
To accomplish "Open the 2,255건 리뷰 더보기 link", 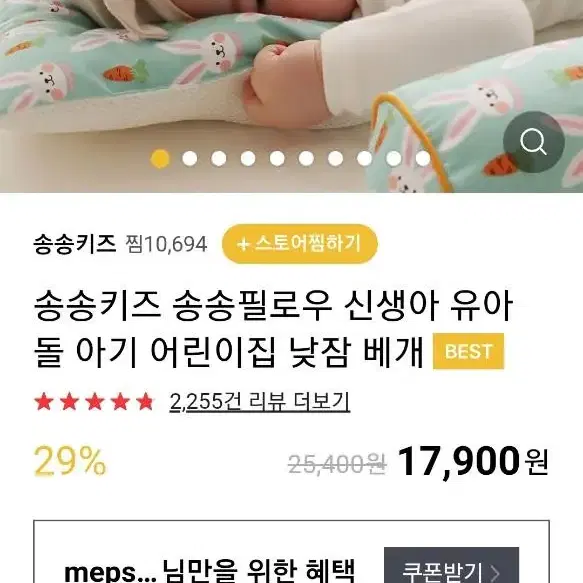I will coord(260,402).
